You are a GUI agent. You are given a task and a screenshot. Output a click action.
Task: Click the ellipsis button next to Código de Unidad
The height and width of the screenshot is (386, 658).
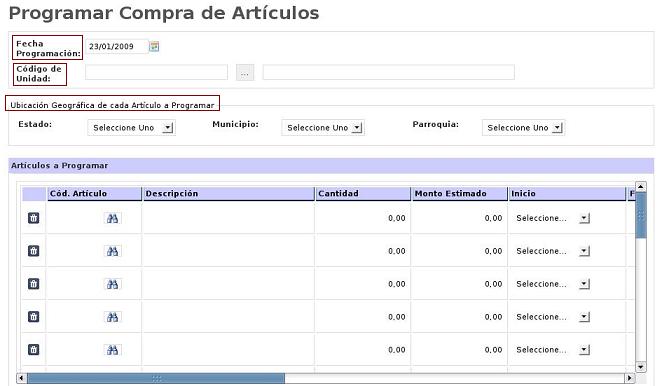[245, 73]
